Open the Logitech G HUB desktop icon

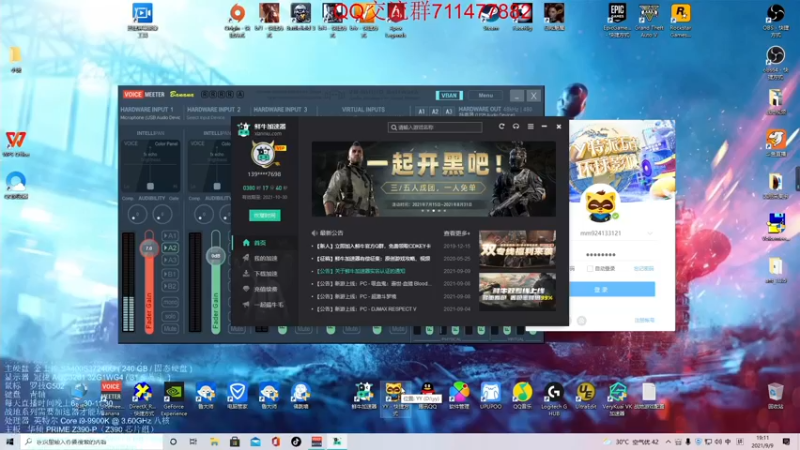point(554,399)
